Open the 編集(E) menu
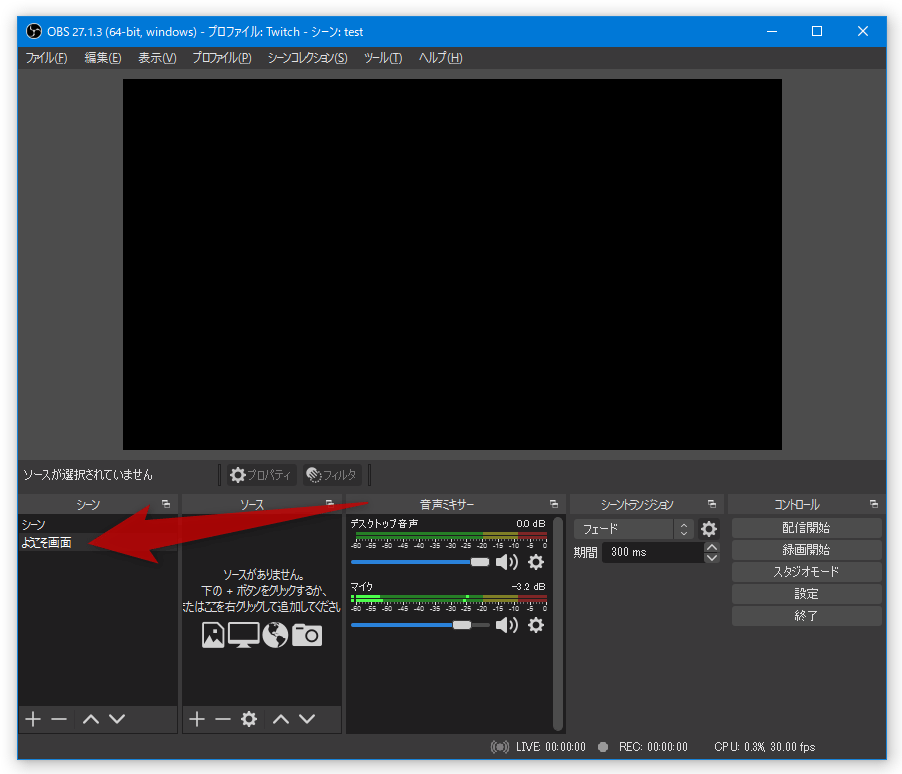902x774 pixels. tap(102, 58)
